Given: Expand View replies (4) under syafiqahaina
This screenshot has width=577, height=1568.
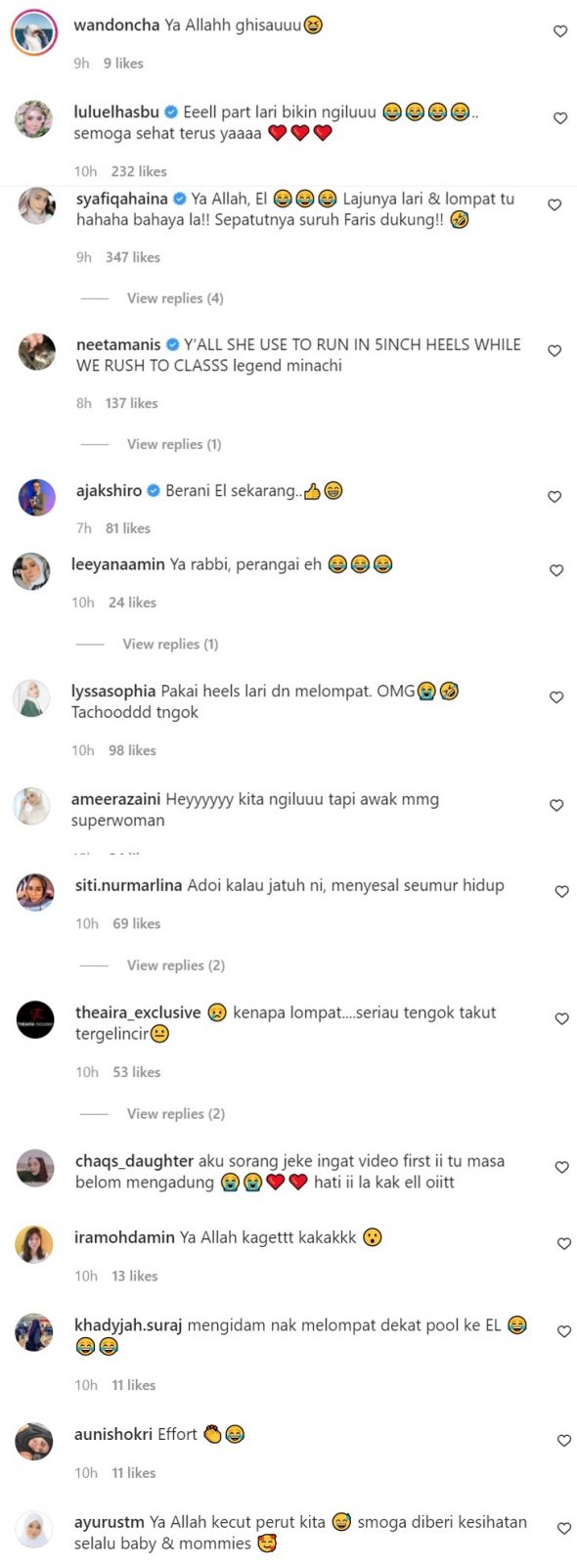Looking at the screenshot, I should [x=175, y=298].
